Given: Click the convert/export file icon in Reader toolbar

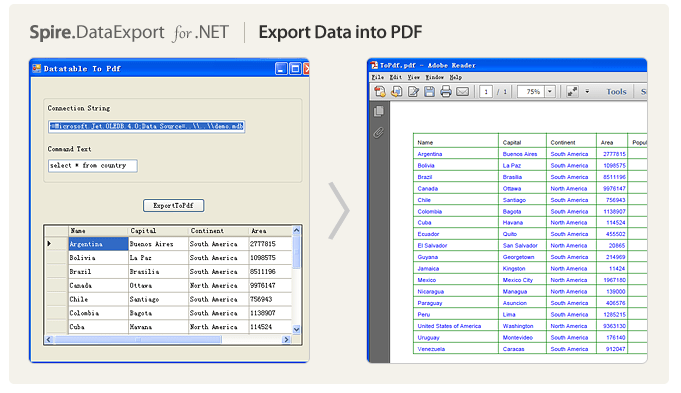Looking at the screenshot, I should pyautogui.click(x=396, y=91).
